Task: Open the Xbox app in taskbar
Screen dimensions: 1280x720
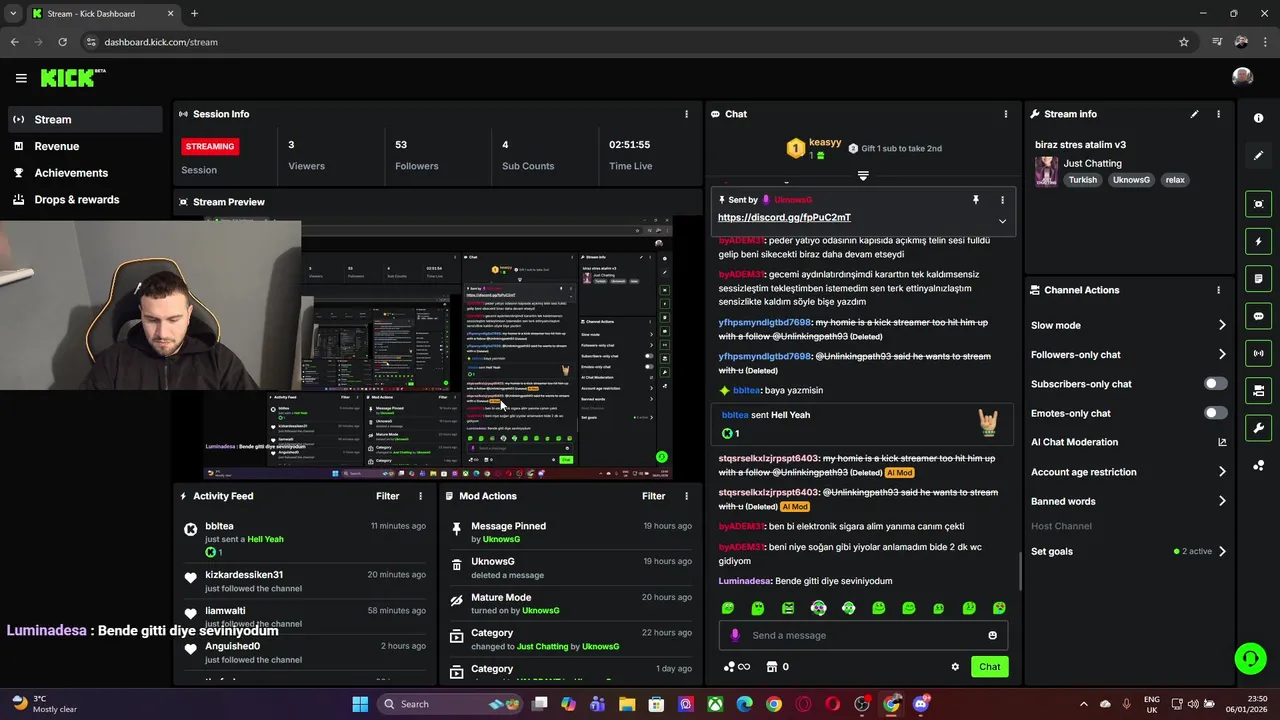Action: point(715,704)
